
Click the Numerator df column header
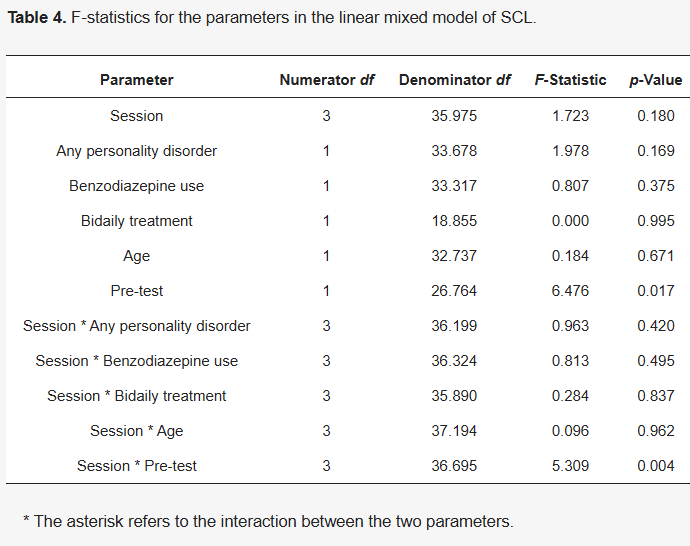327,80
